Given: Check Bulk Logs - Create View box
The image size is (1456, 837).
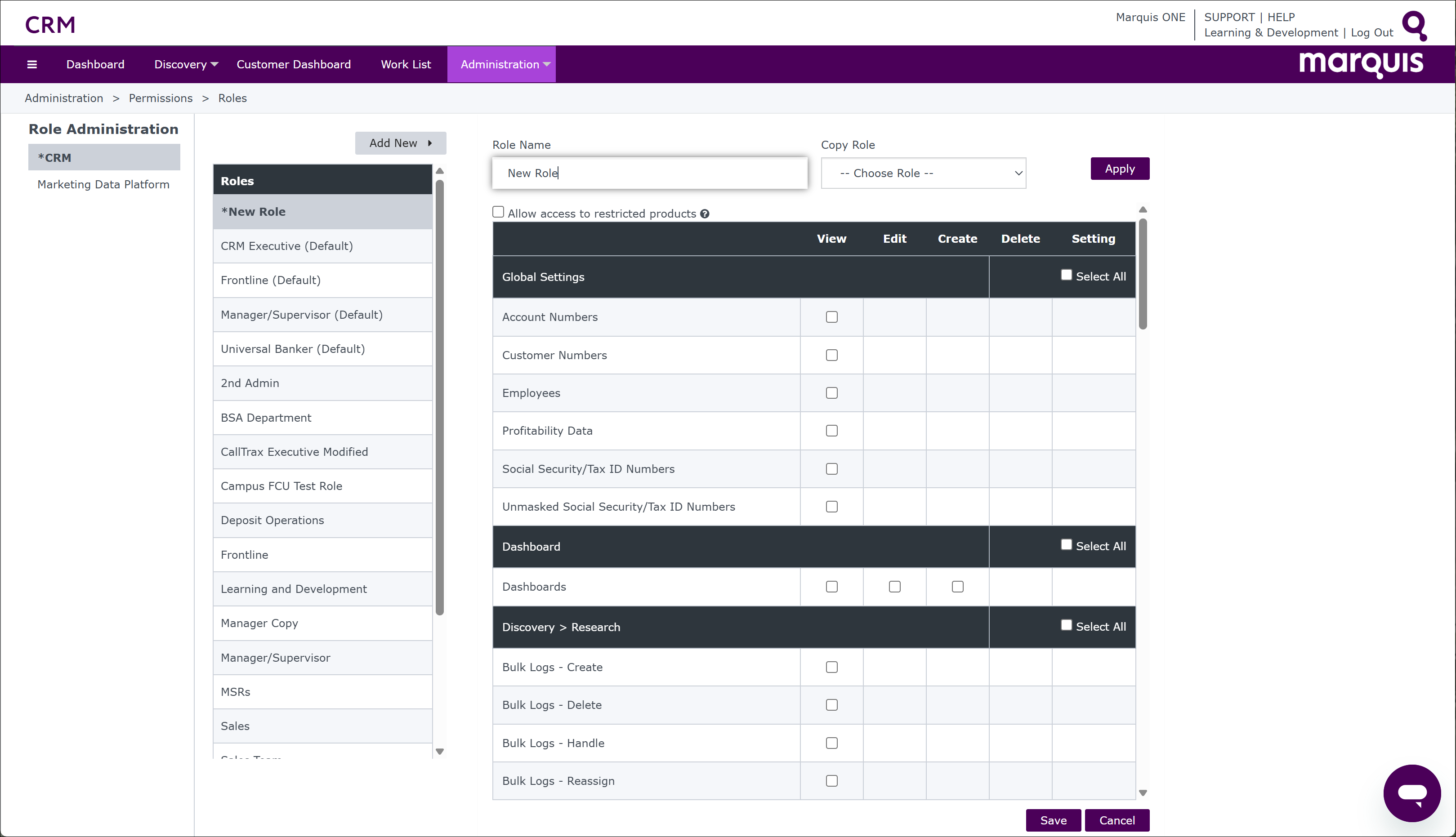Looking at the screenshot, I should pyautogui.click(x=831, y=667).
